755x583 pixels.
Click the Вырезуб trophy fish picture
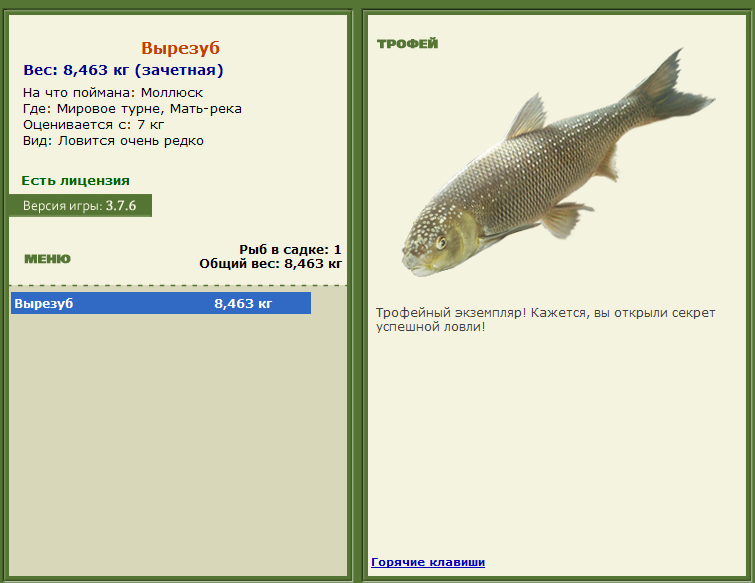559,163
